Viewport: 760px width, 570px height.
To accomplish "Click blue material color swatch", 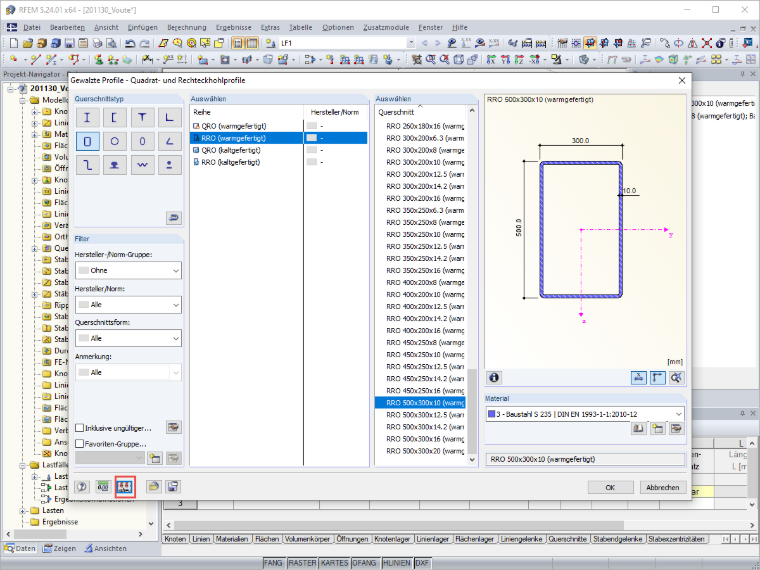I will pos(491,414).
